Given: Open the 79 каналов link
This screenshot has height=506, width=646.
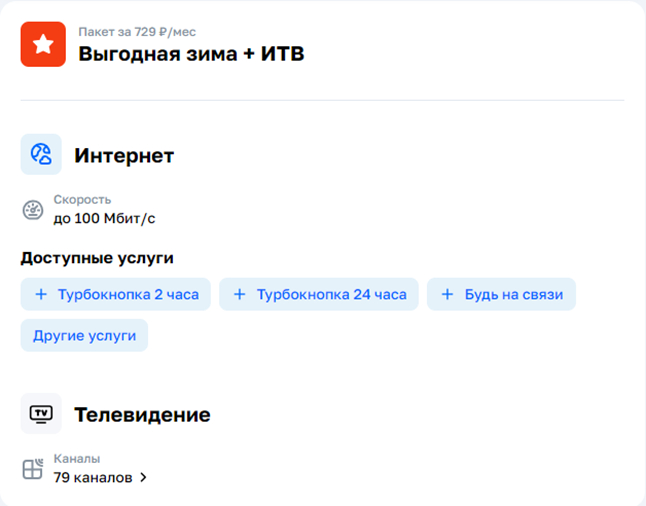Looking at the screenshot, I should 93,478.
